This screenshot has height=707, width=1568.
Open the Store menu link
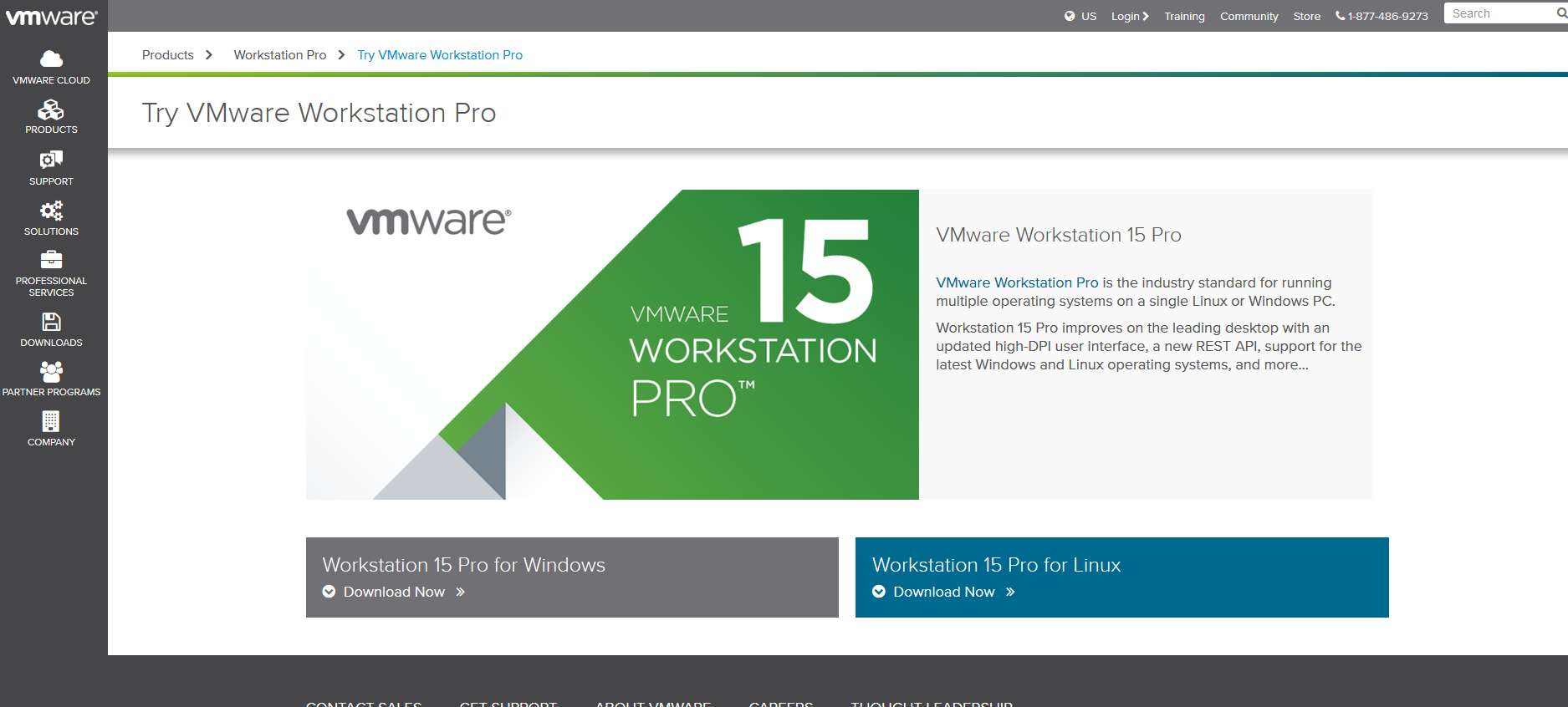[1306, 16]
